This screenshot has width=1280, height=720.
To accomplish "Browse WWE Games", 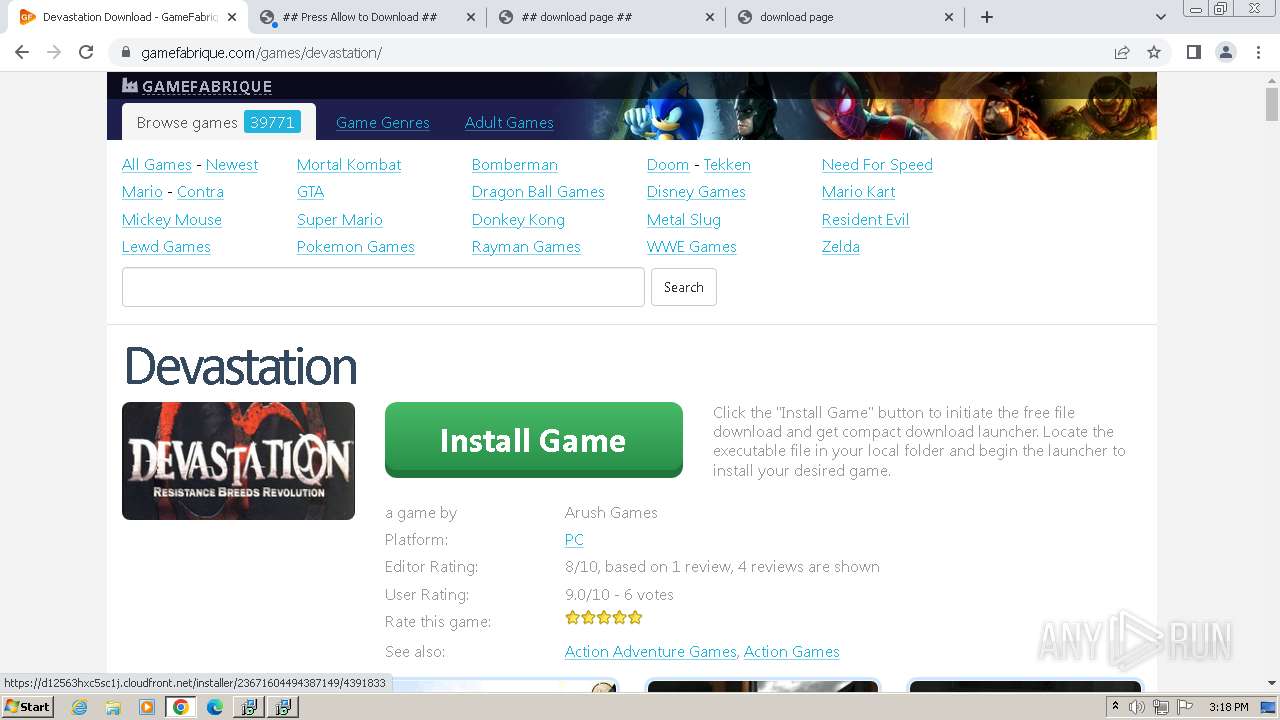I will click(x=692, y=247).
